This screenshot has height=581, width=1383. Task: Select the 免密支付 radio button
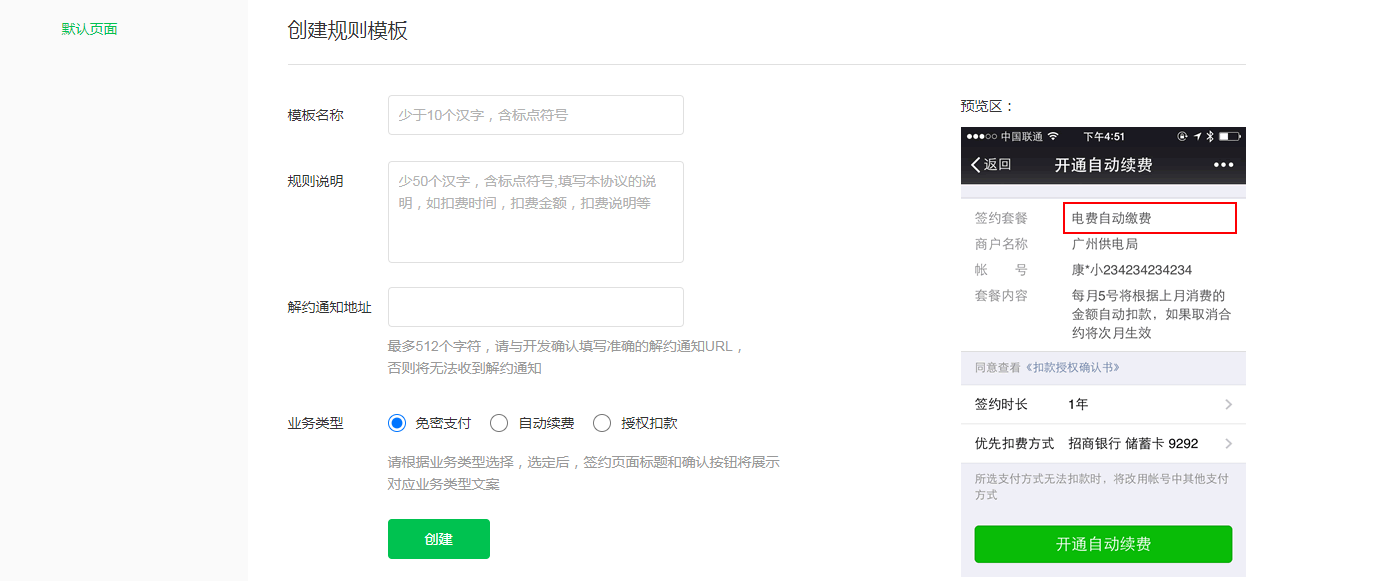click(397, 423)
